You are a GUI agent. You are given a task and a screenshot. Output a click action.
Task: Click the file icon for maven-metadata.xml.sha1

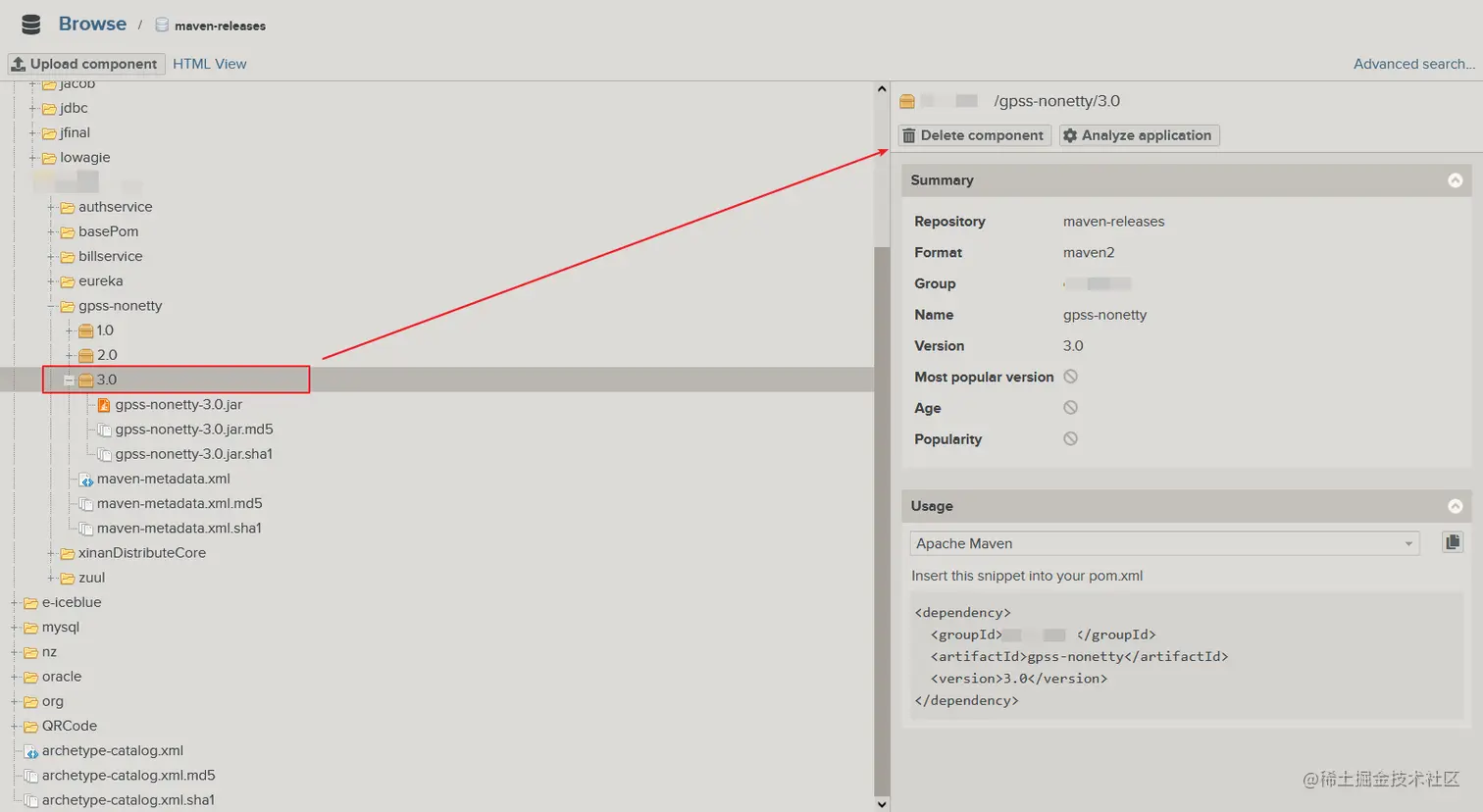click(86, 529)
